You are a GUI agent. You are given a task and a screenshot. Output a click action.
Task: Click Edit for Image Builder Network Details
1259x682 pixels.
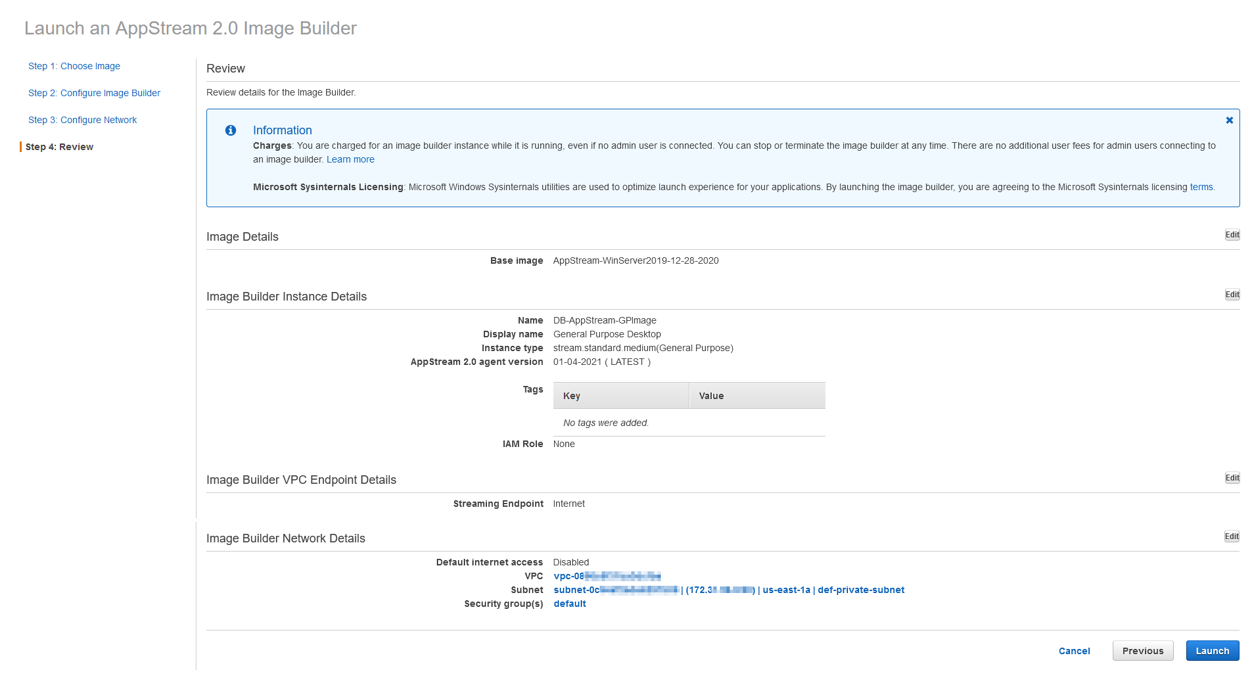click(x=1231, y=536)
